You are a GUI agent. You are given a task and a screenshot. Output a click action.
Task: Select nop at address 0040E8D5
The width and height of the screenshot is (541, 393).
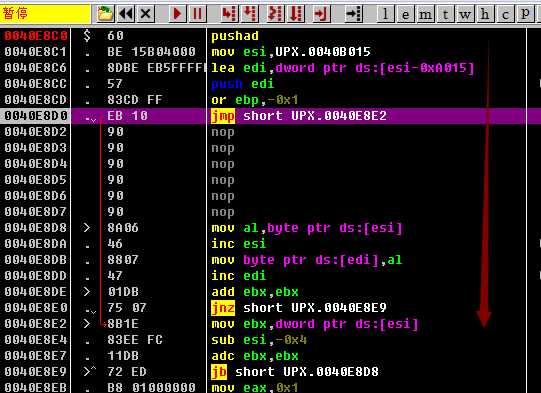[x=223, y=180]
